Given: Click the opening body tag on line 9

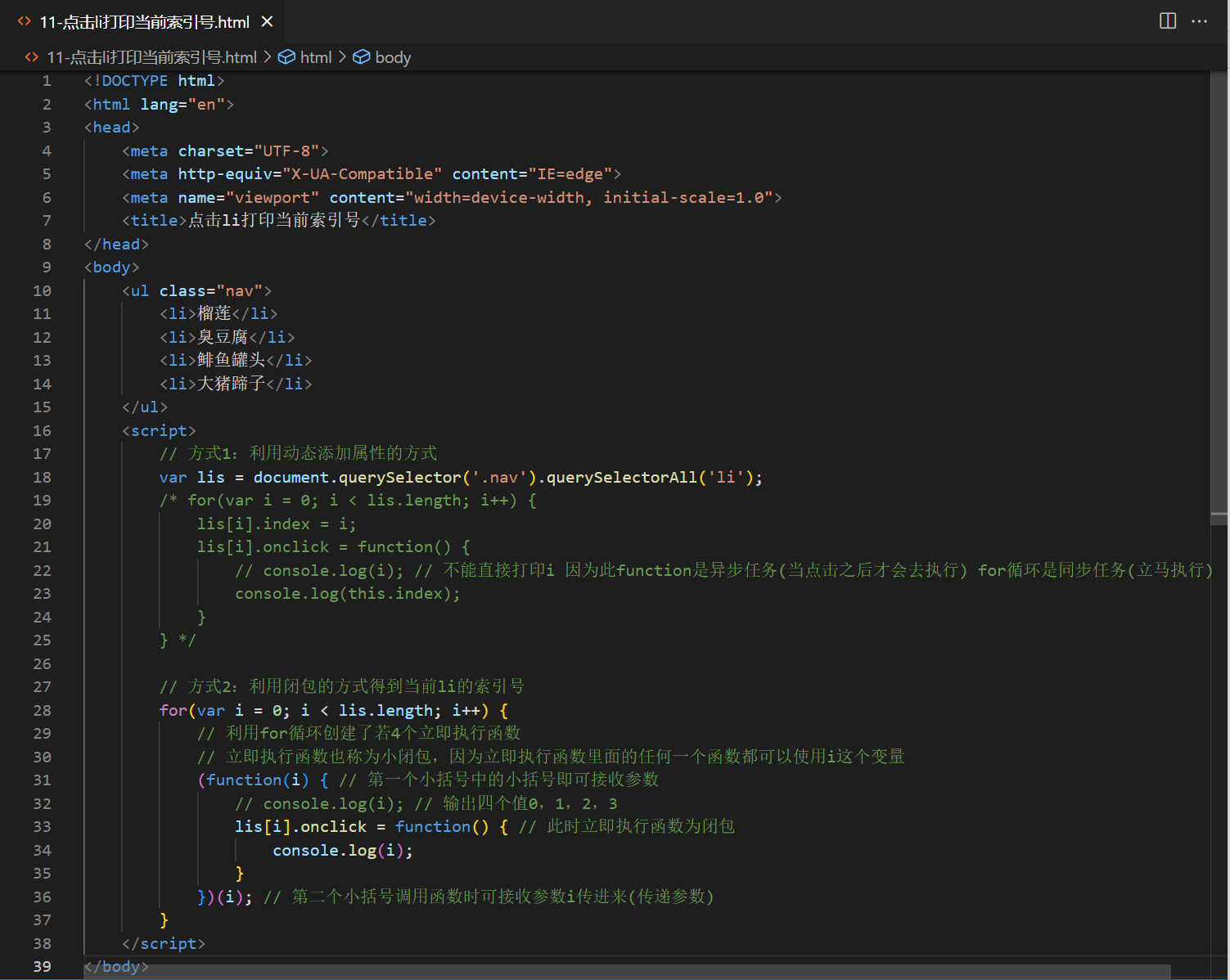Looking at the screenshot, I should point(111,267).
